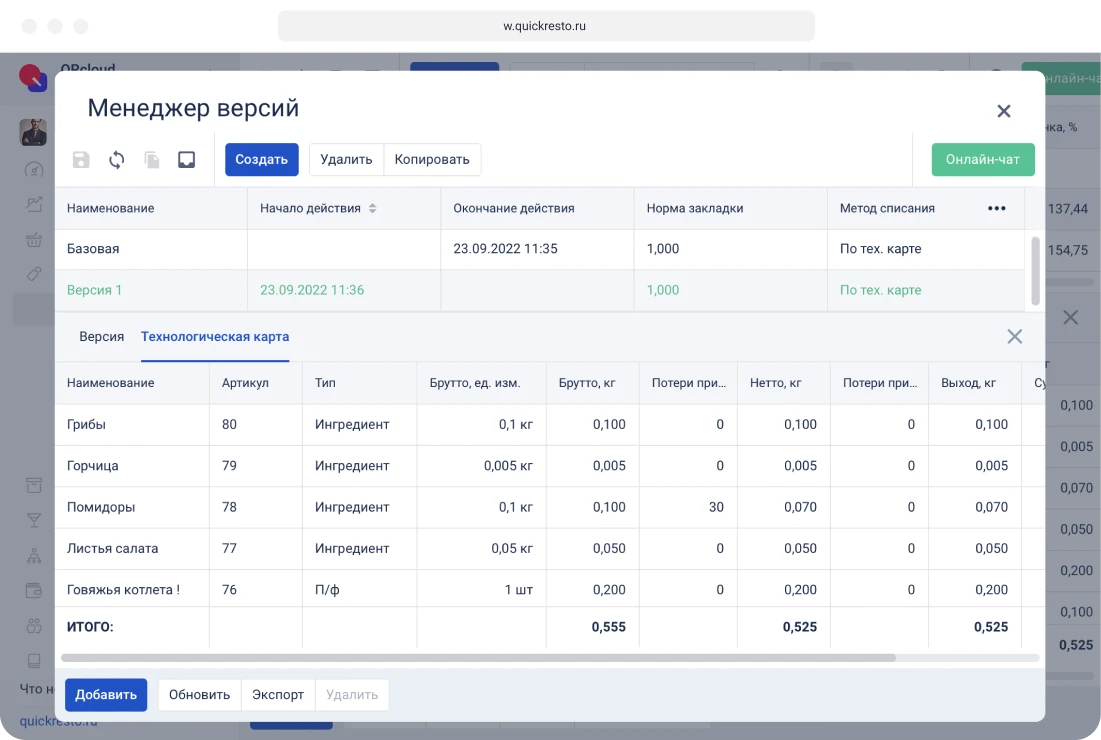Select the Базовая version row

[x=93, y=249]
